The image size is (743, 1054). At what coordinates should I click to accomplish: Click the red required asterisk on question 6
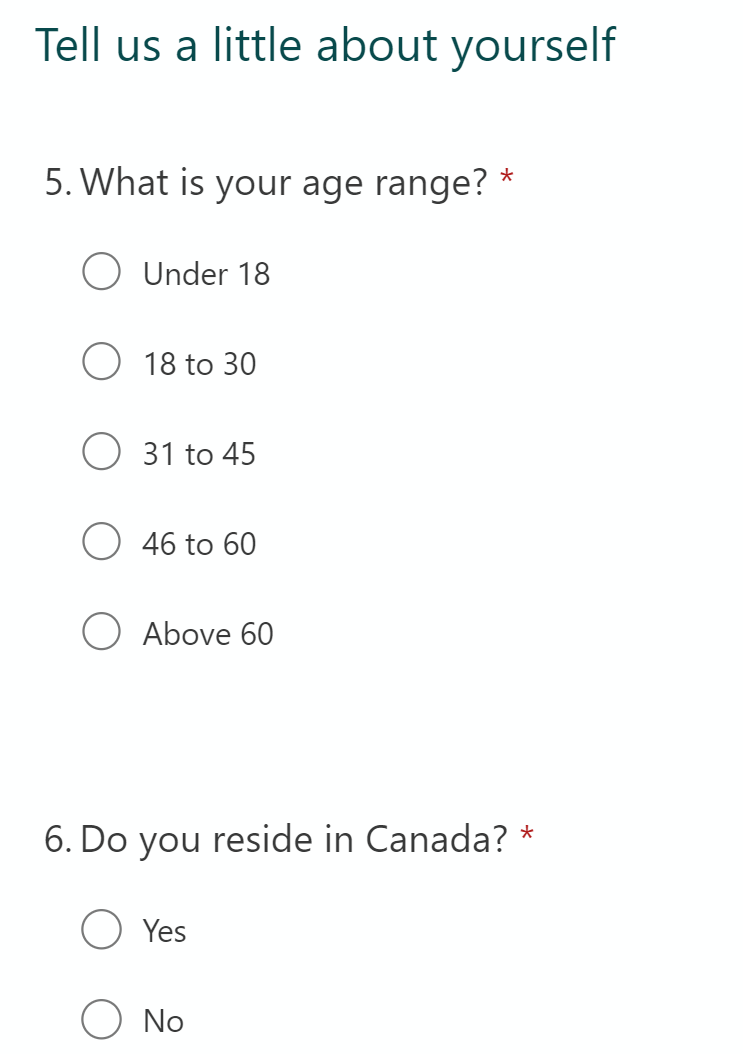(x=527, y=835)
